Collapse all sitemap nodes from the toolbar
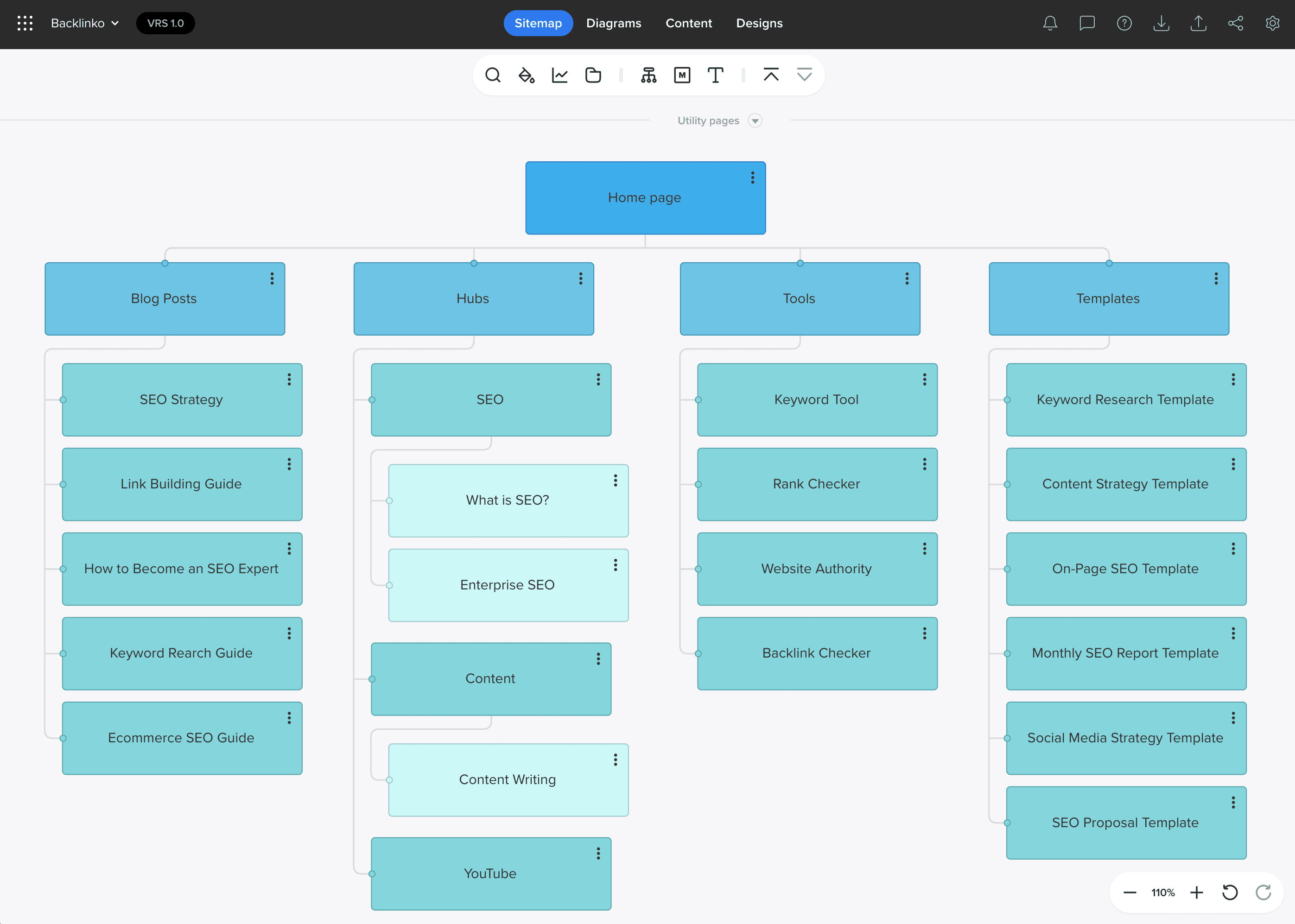Image resolution: width=1295 pixels, height=924 pixels. coord(771,75)
